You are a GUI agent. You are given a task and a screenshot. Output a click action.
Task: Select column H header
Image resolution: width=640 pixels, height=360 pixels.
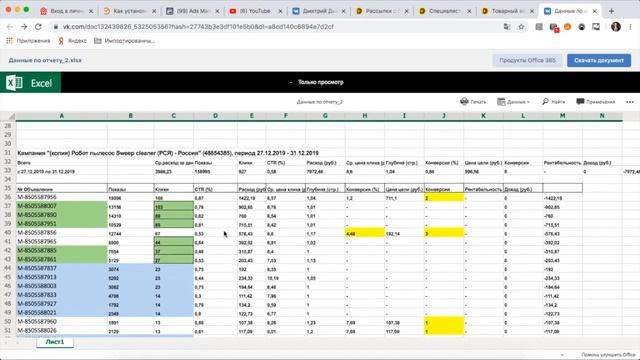pos(364,116)
